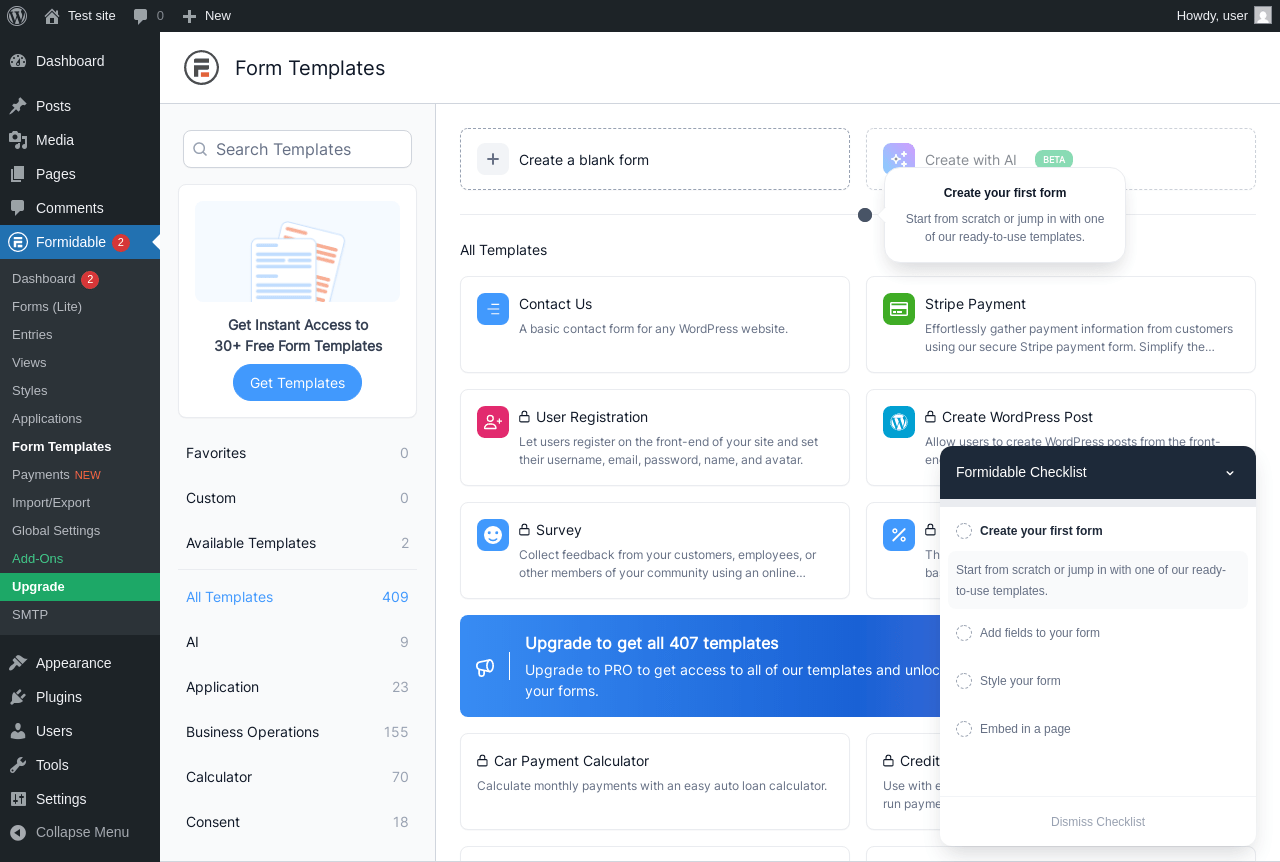Click the Car Payment Calculator title
The image size is (1280, 862).
571,761
